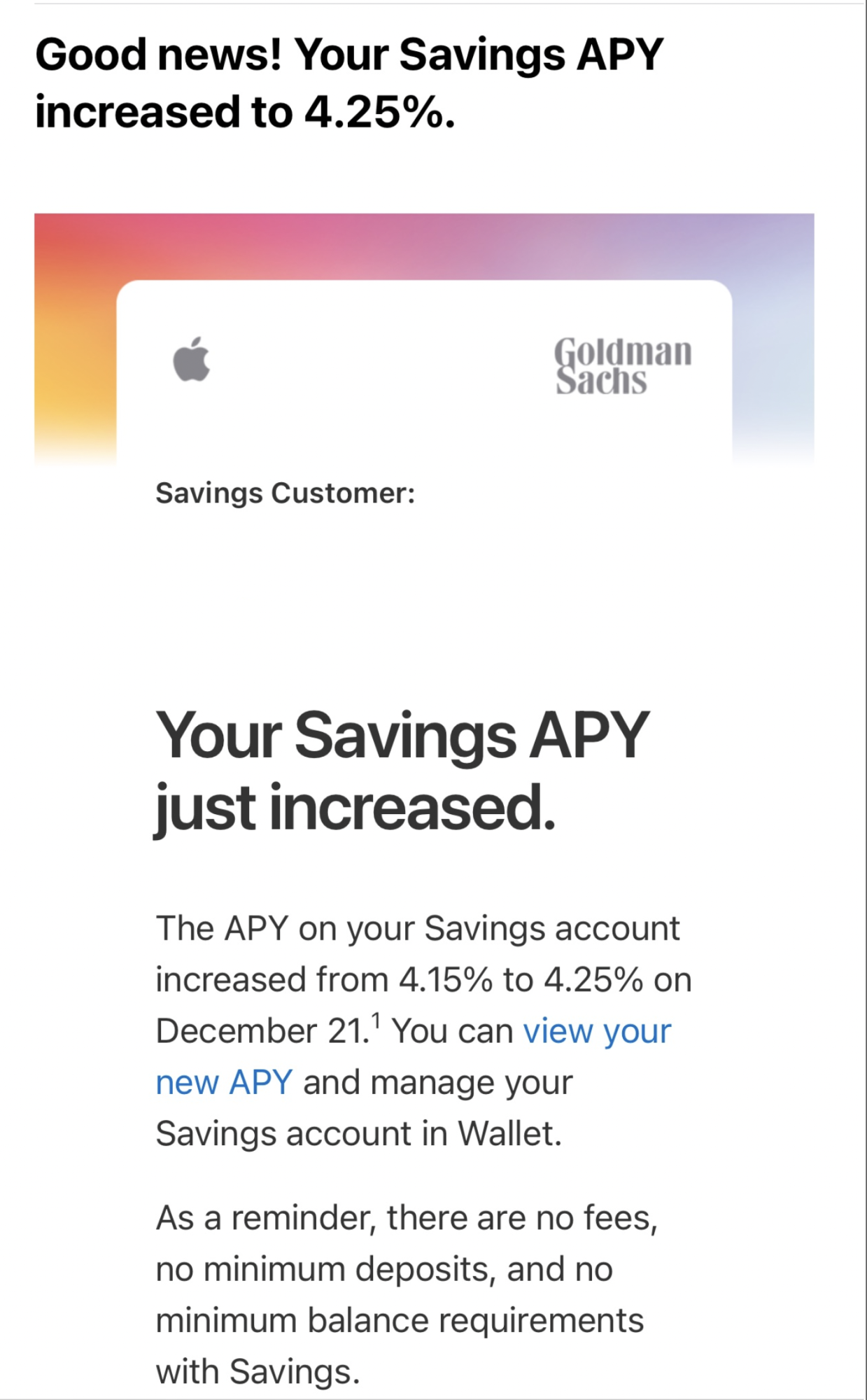Click the "4.25%" new rate in body paragraph
Image resolution: width=867 pixels, height=1400 pixels.
593,979
